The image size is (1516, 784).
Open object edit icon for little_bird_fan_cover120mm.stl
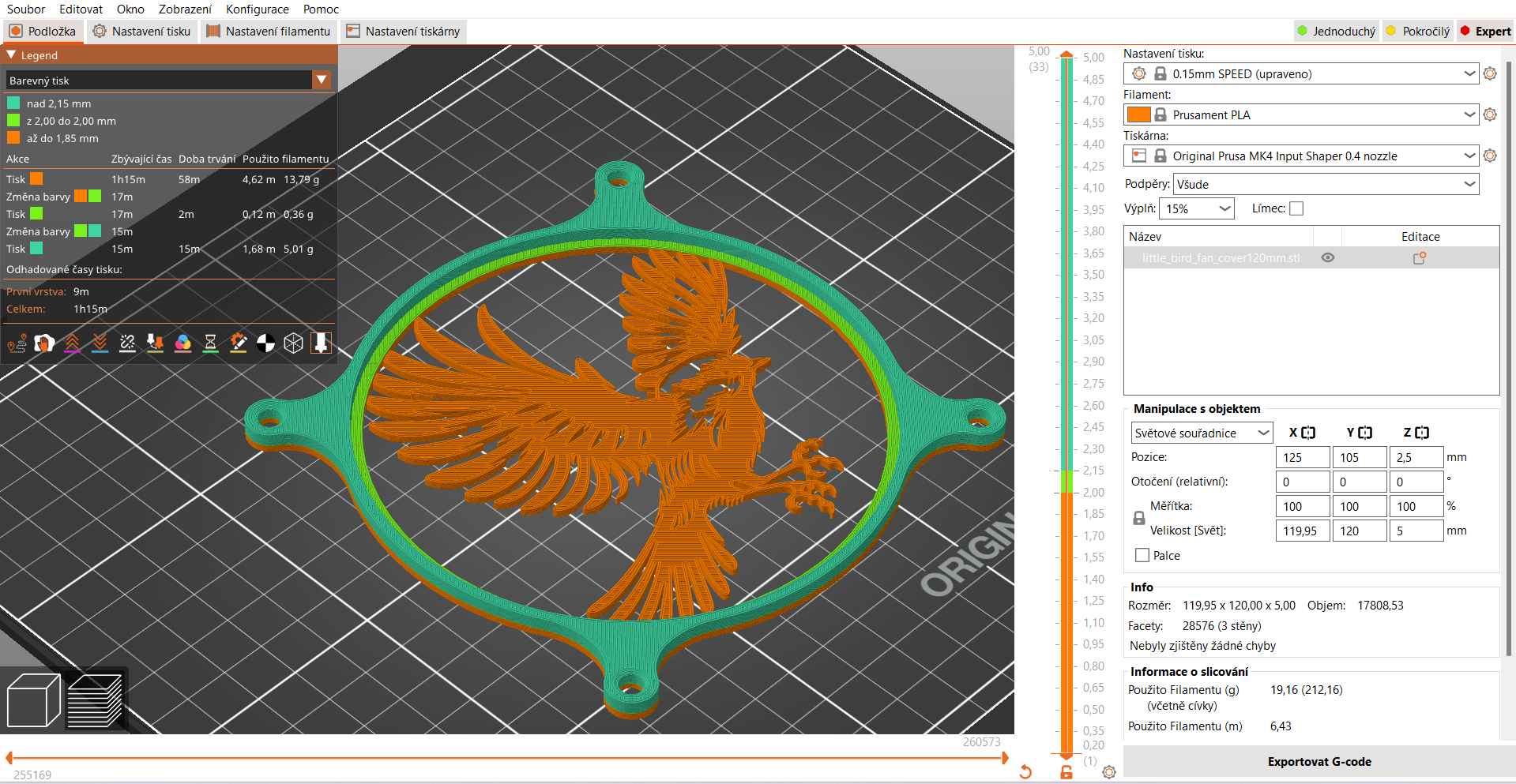point(1420,258)
